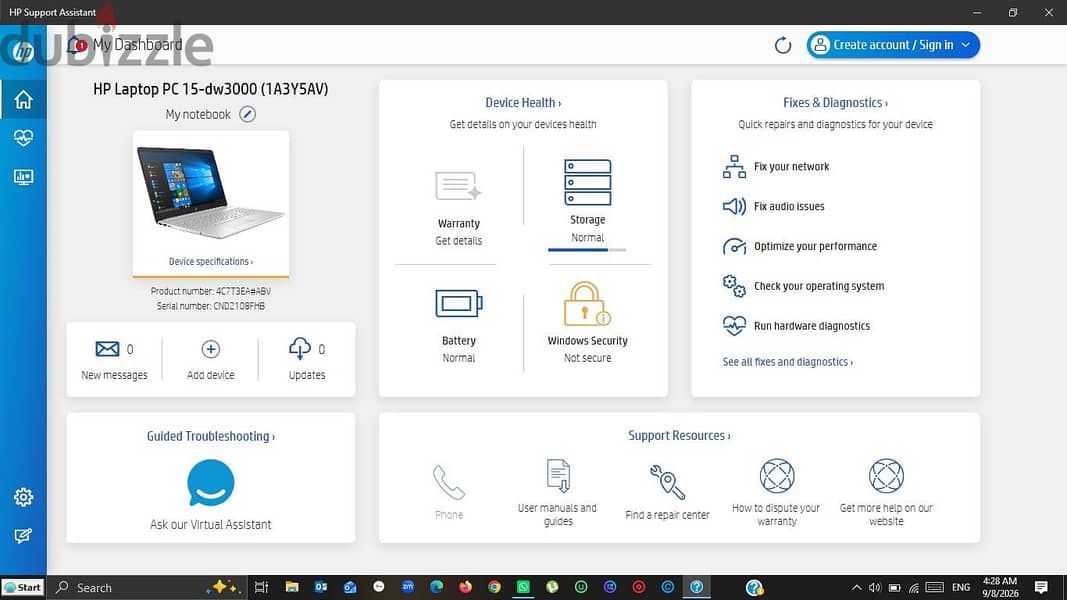
Task: Click the New messages envelope icon
Action: tap(107, 349)
